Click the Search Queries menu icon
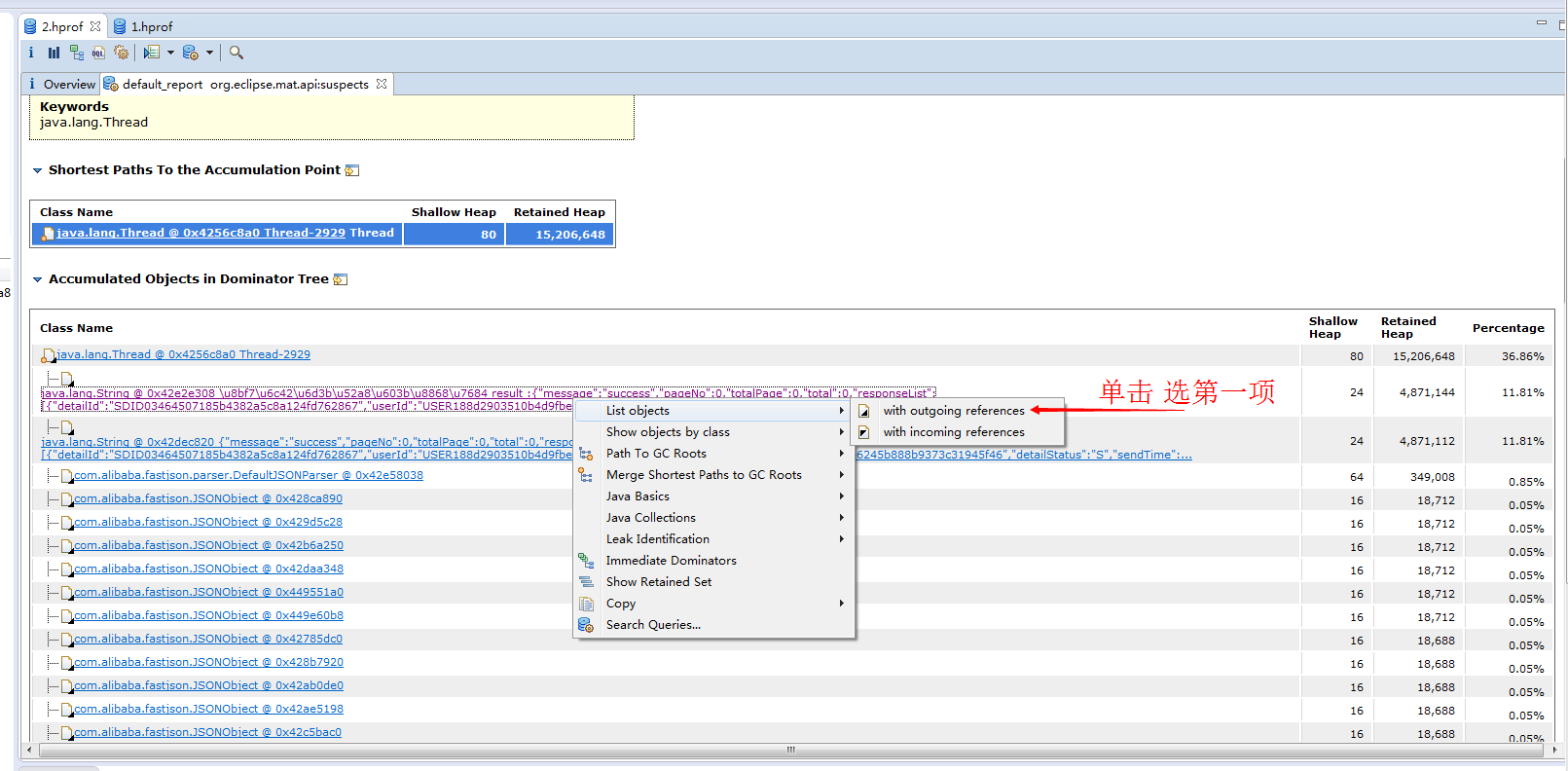 click(x=586, y=625)
